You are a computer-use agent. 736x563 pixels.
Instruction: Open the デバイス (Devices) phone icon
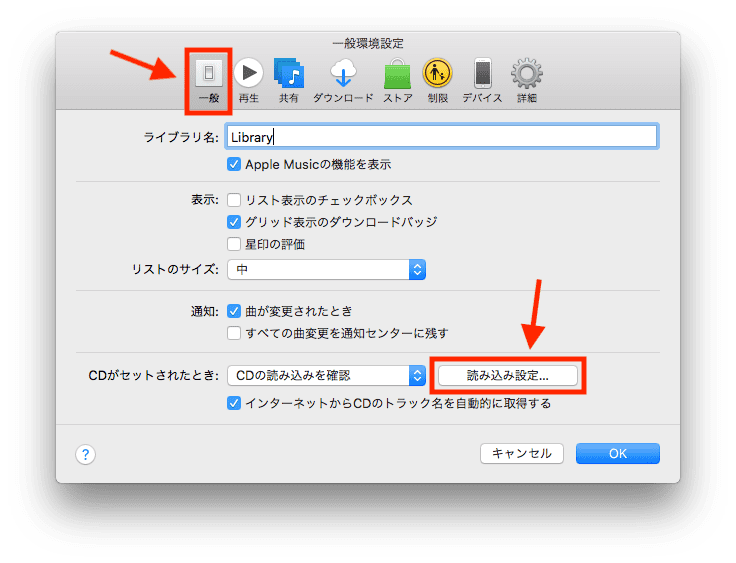(x=483, y=80)
